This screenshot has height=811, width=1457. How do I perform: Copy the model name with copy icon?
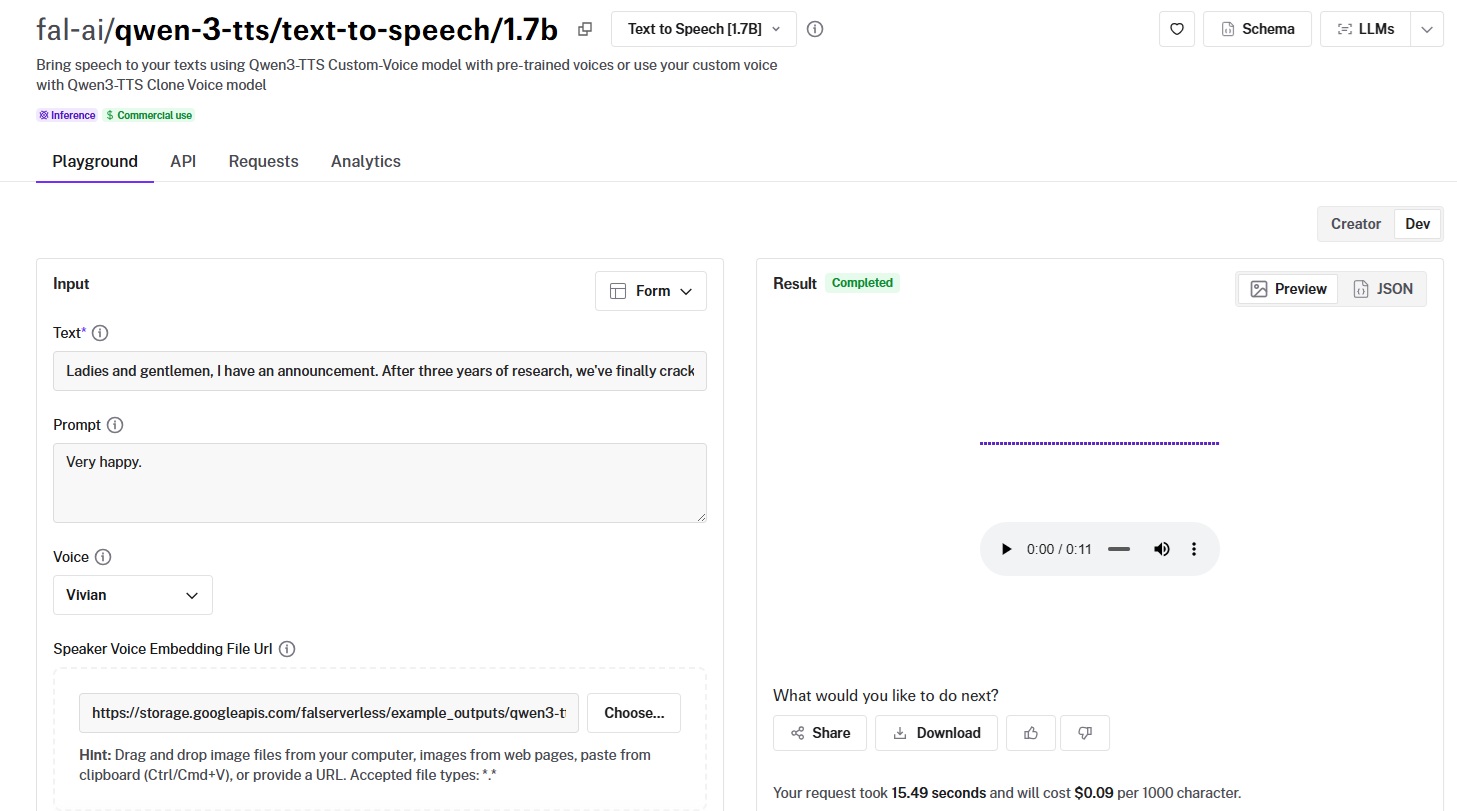585,29
